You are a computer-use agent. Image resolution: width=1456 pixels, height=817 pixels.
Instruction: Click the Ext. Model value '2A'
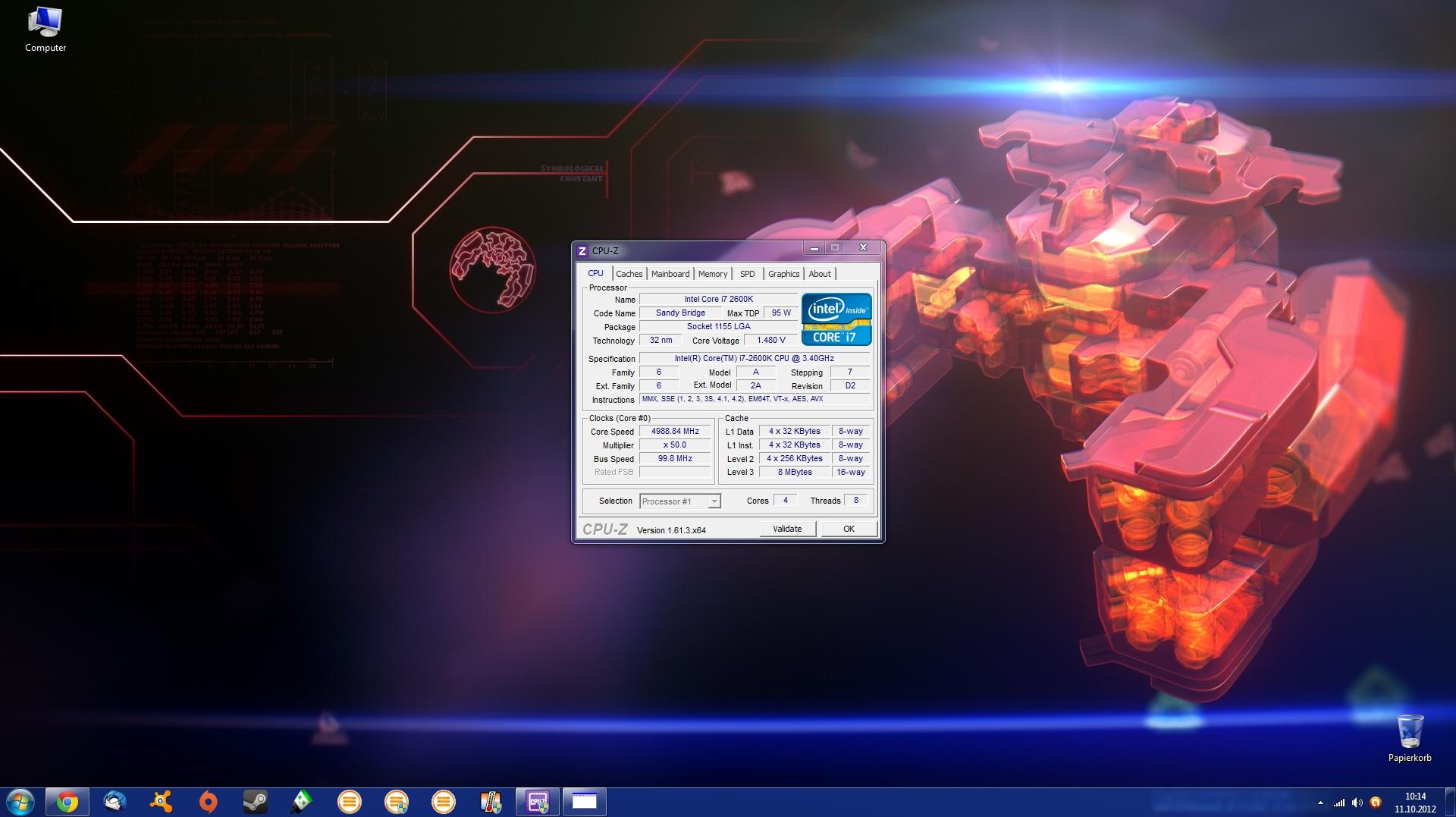point(756,386)
